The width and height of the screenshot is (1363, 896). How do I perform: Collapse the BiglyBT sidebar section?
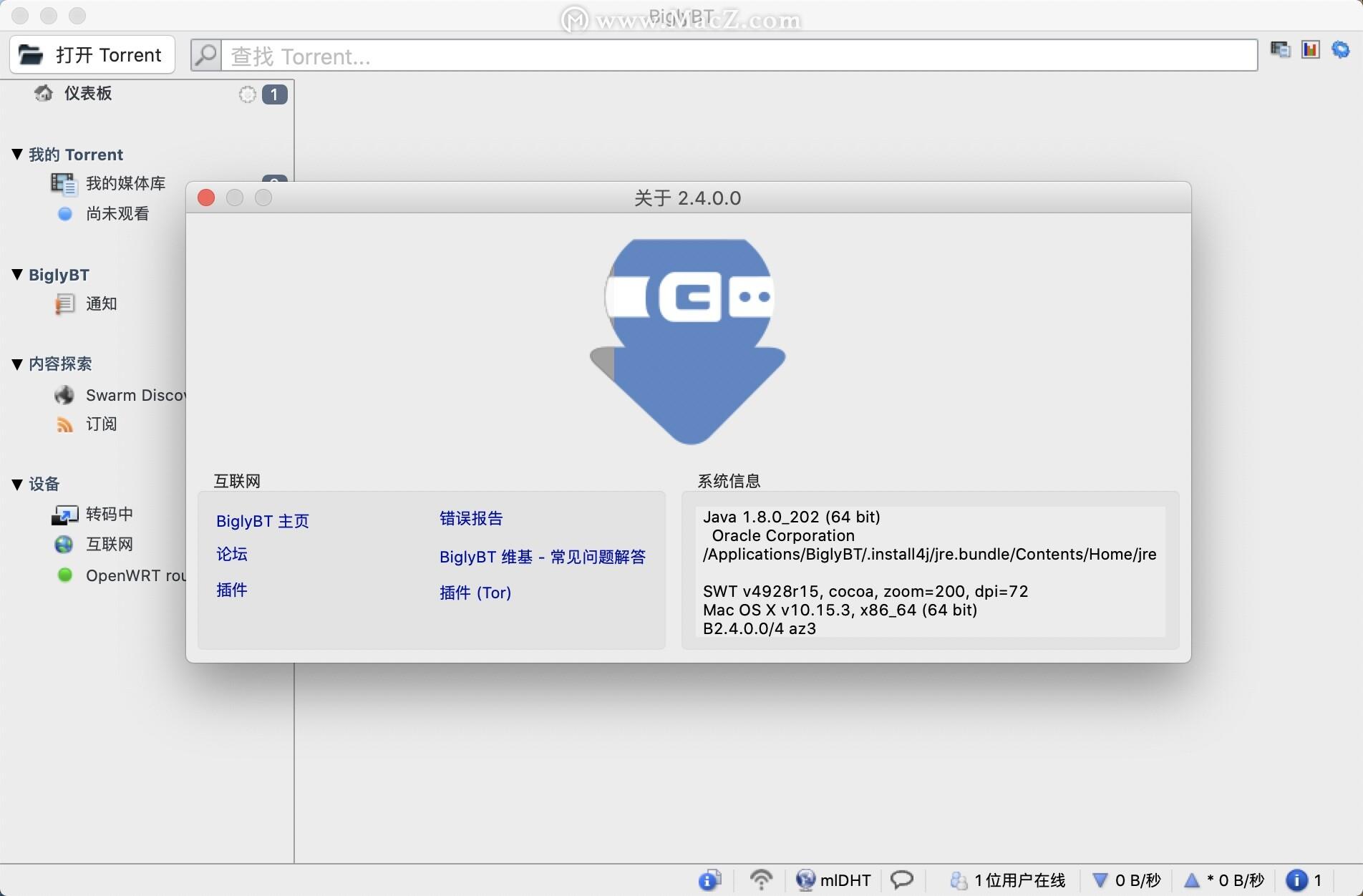point(17,274)
